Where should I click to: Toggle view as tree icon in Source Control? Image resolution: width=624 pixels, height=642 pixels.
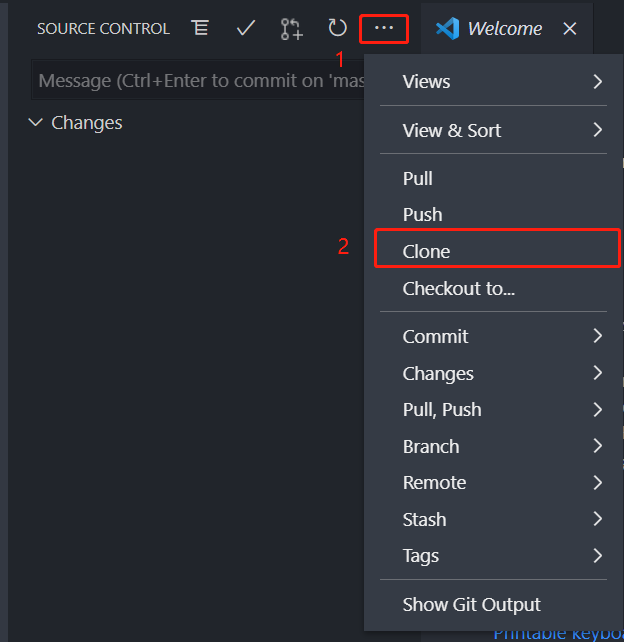pos(200,28)
